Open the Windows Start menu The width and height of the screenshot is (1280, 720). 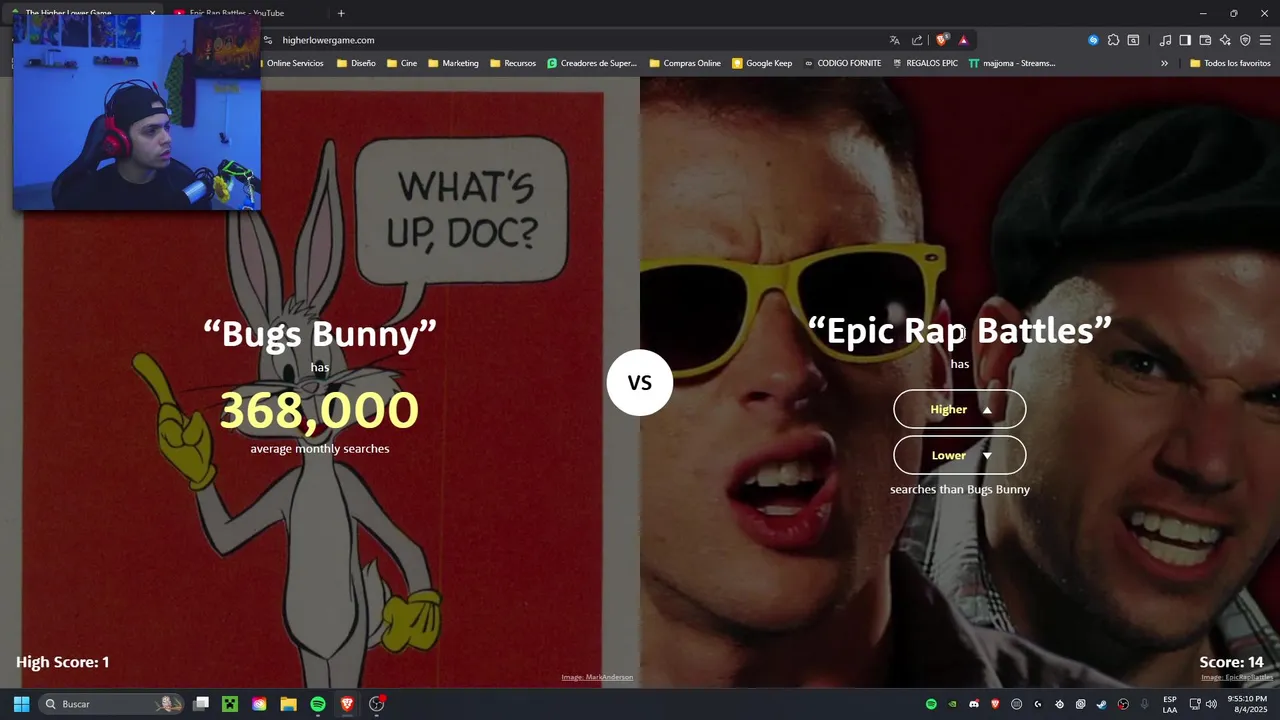tap(21, 704)
